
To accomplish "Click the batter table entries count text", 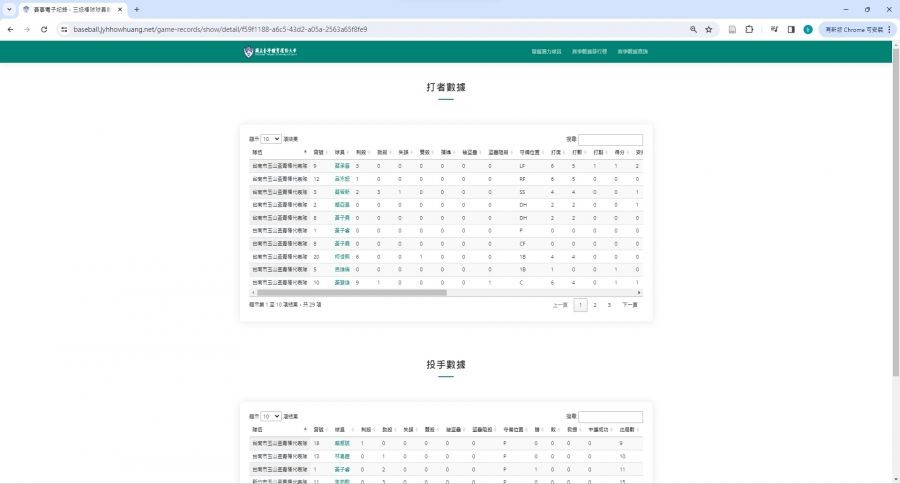I will pos(285,305).
